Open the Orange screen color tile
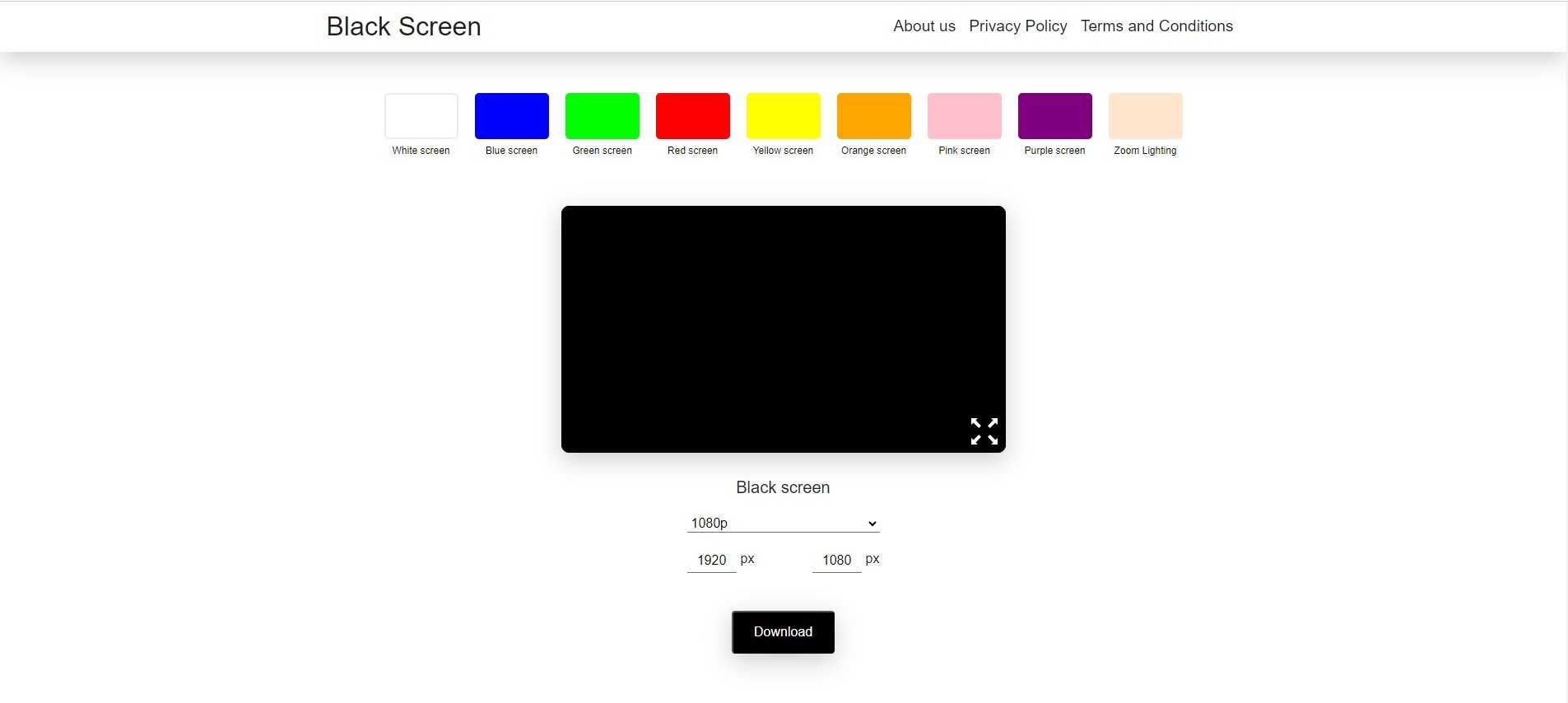 click(x=873, y=116)
